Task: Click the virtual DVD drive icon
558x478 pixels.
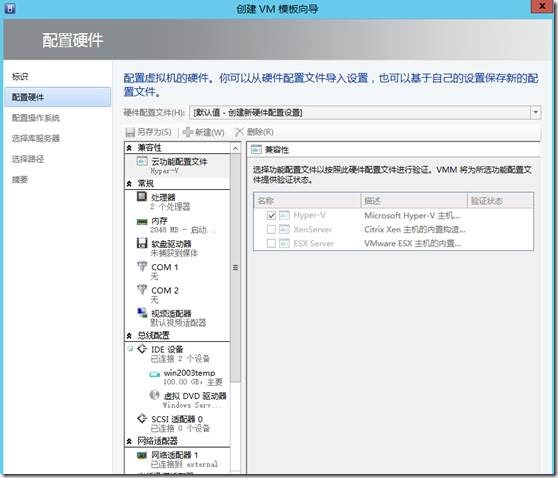Action: [154, 395]
